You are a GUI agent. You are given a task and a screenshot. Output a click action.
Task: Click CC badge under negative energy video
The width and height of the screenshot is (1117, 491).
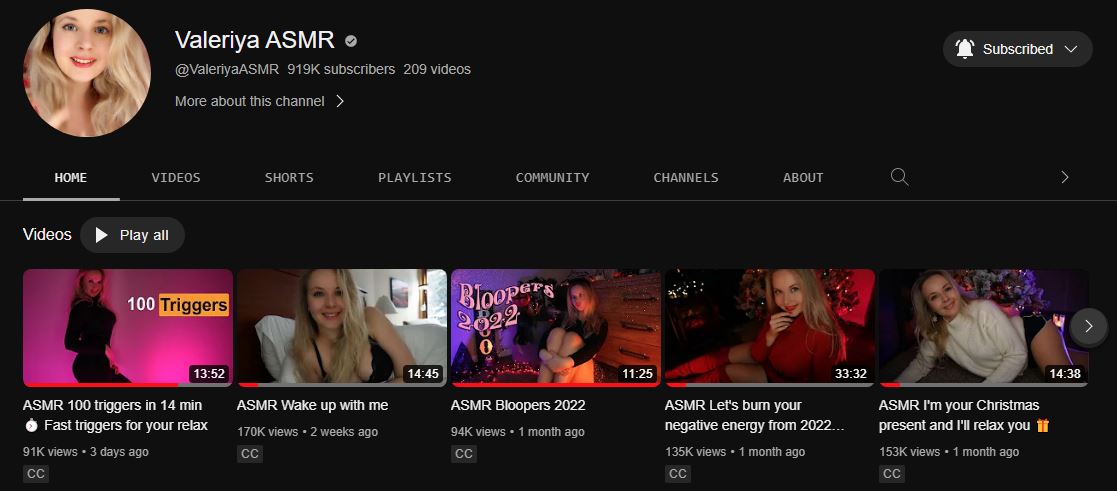[678, 474]
